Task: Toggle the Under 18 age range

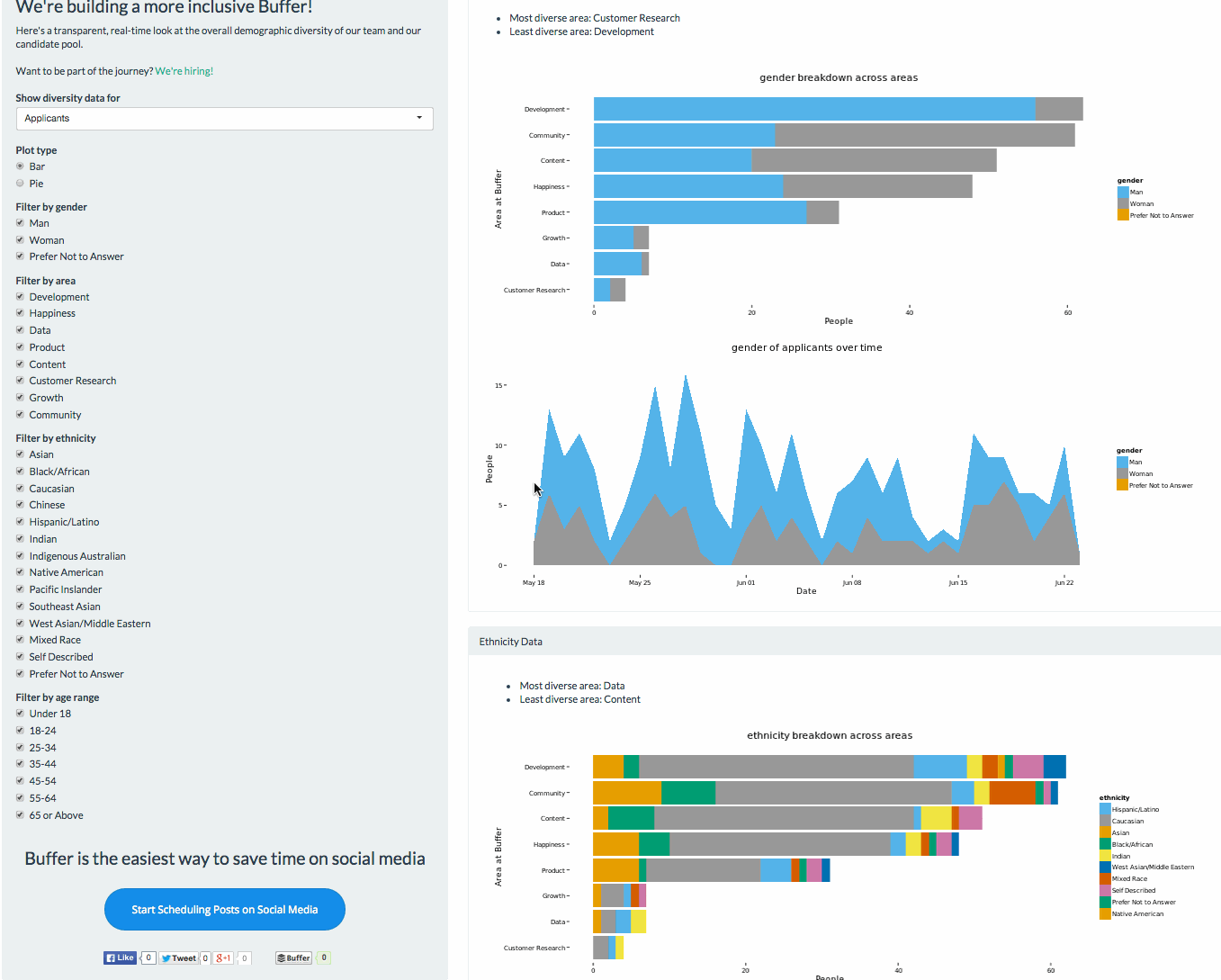Action: 20,714
